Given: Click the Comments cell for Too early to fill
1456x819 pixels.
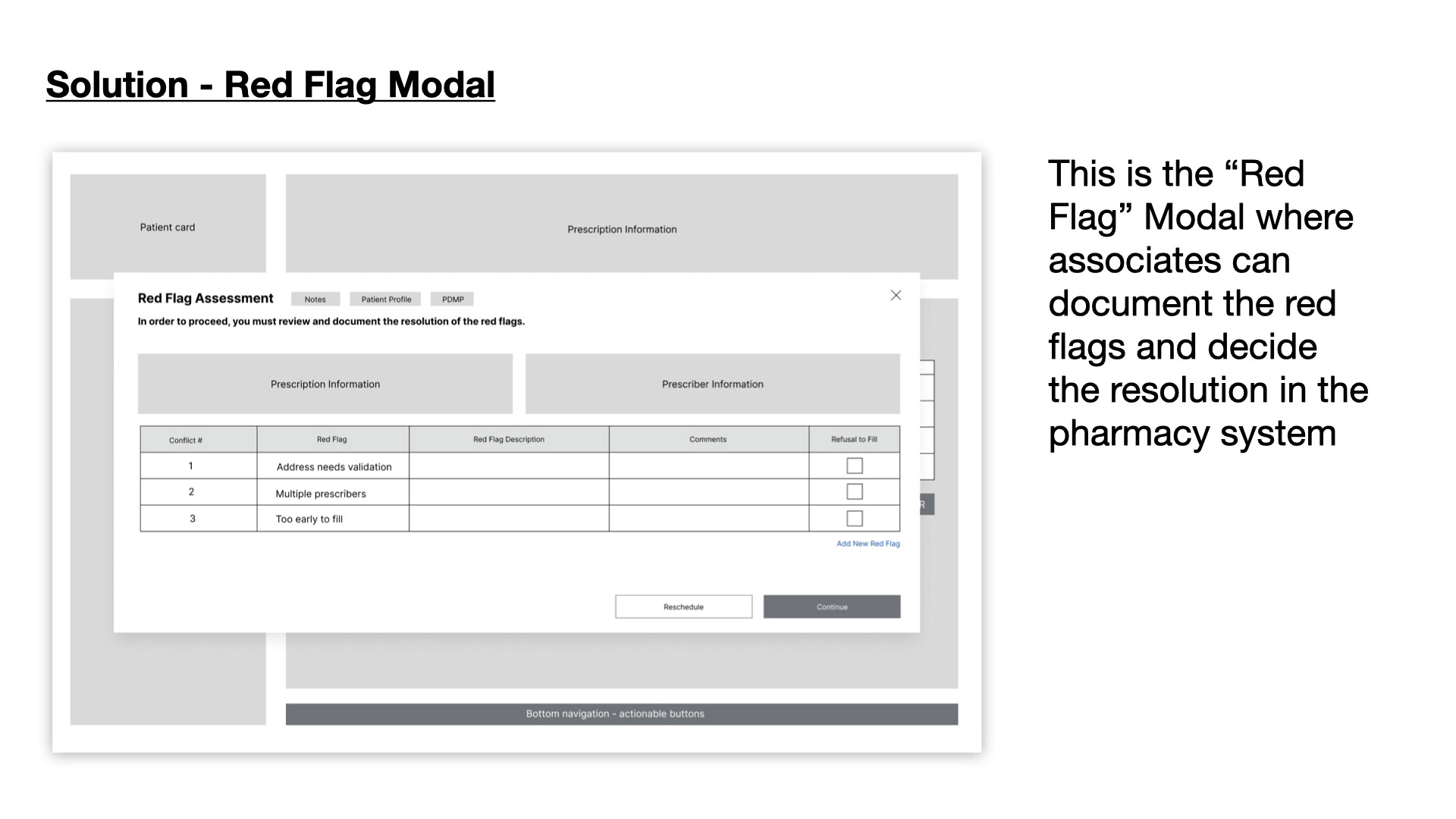Looking at the screenshot, I should 708,519.
